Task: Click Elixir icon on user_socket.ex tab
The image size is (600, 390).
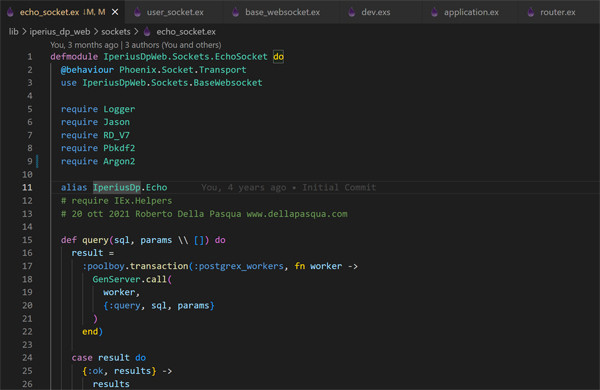Action: coord(137,12)
